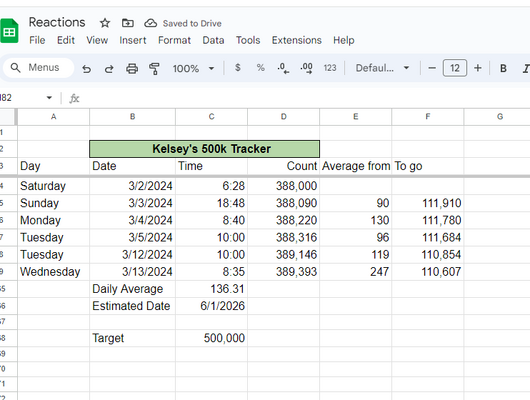Select the cell showing 119
This screenshot has height=400, width=530.
pos(356,255)
